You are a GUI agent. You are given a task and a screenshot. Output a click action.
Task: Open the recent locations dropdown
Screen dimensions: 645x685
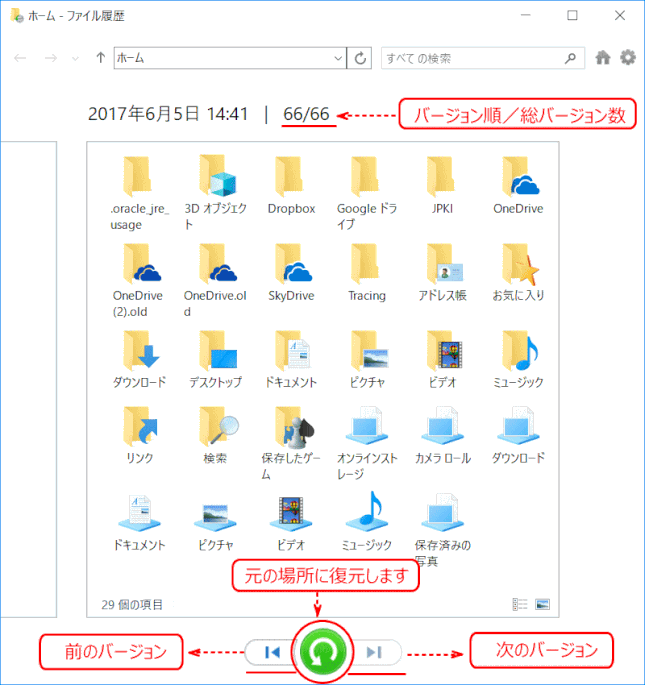(75, 58)
